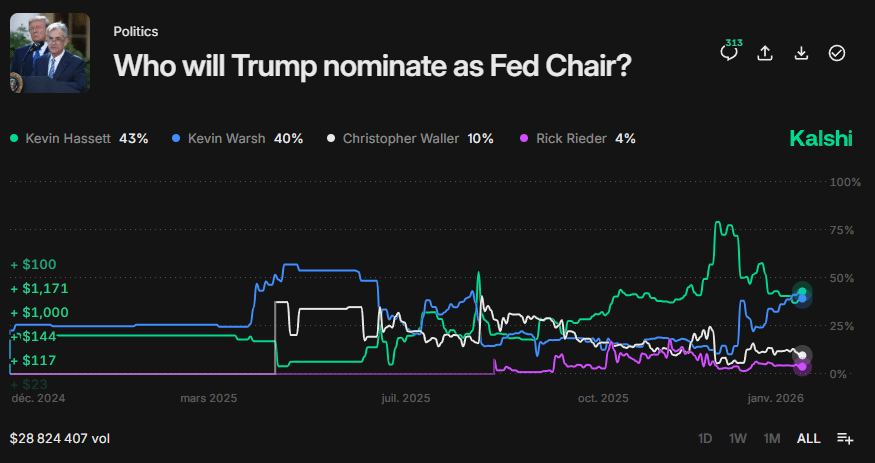Click the circled checkmark icon

(837, 53)
